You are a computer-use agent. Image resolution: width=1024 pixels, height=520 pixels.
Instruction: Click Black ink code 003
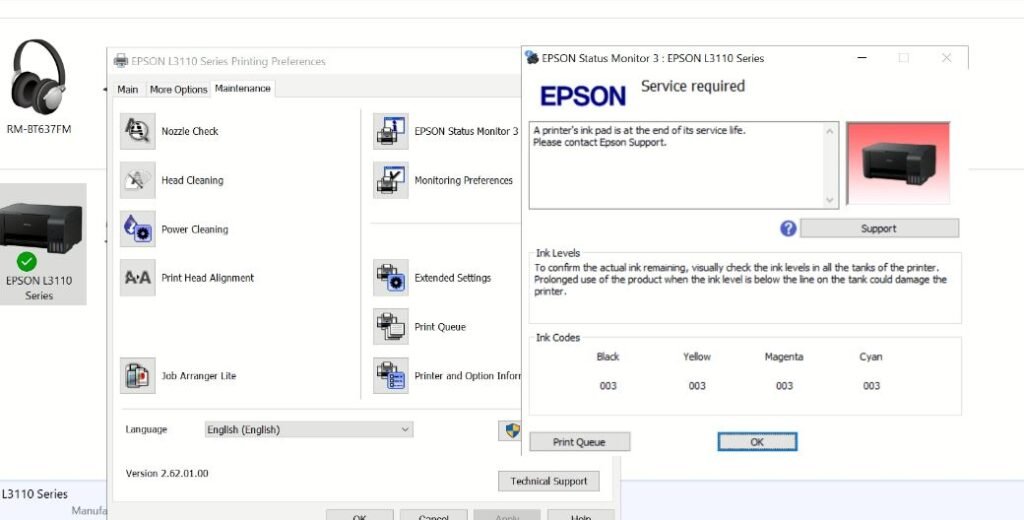pyautogui.click(x=608, y=386)
